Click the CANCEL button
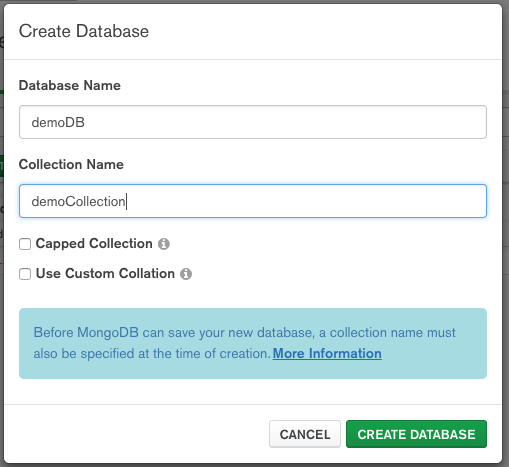This screenshot has width=509, height=467. 305,434
